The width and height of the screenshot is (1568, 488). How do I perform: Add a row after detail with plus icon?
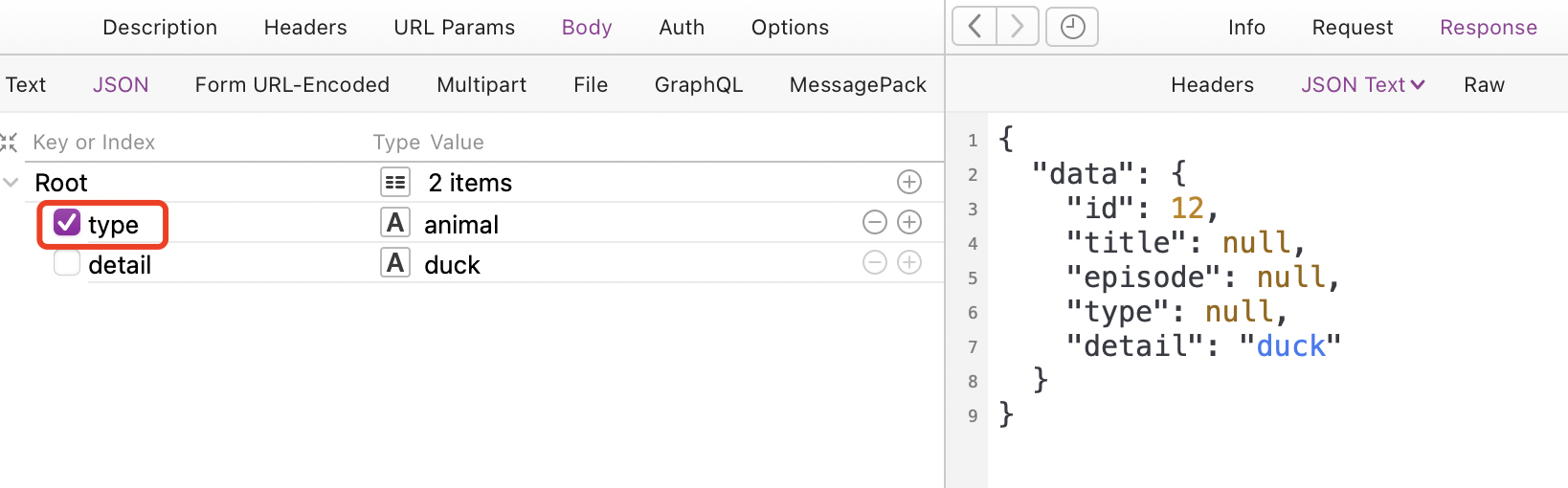[909, 262]
